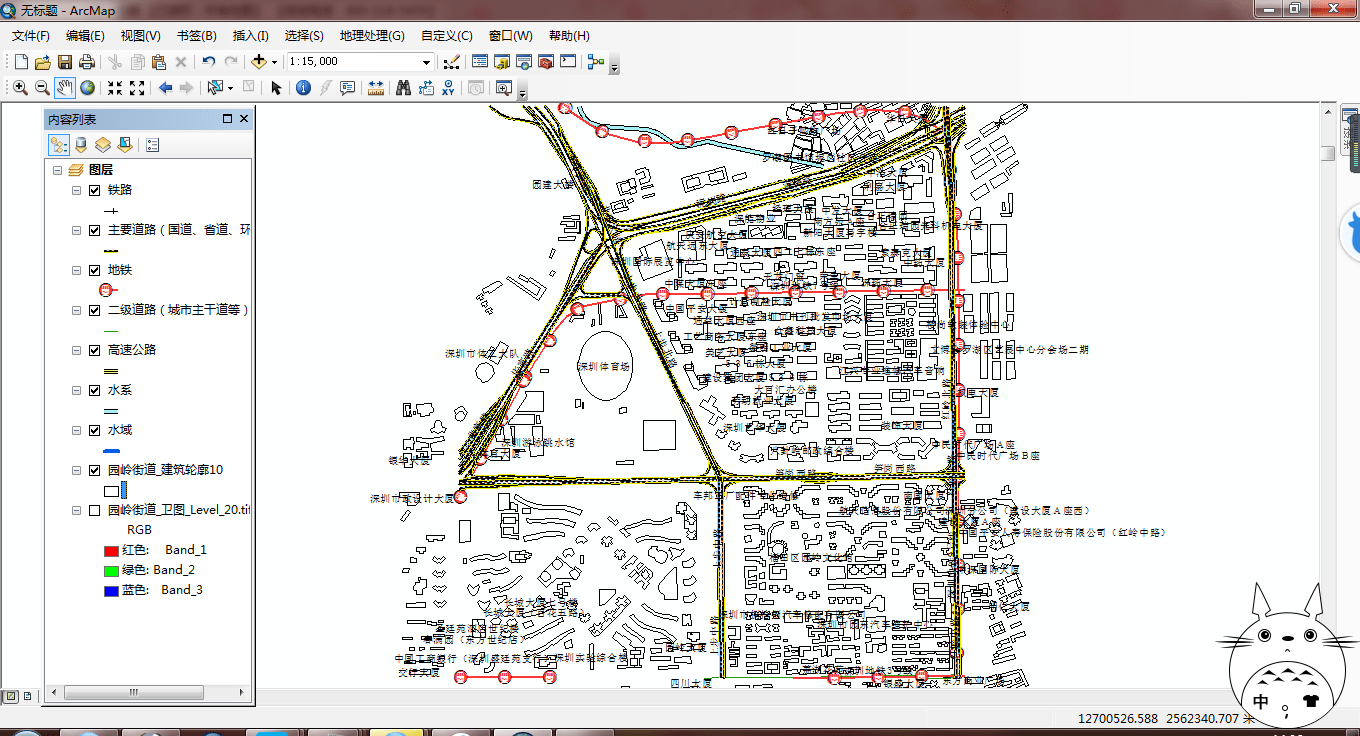Select the Measure ruler tool
This screenshot has width=1360, height=736.
click(x=376, y=88)
